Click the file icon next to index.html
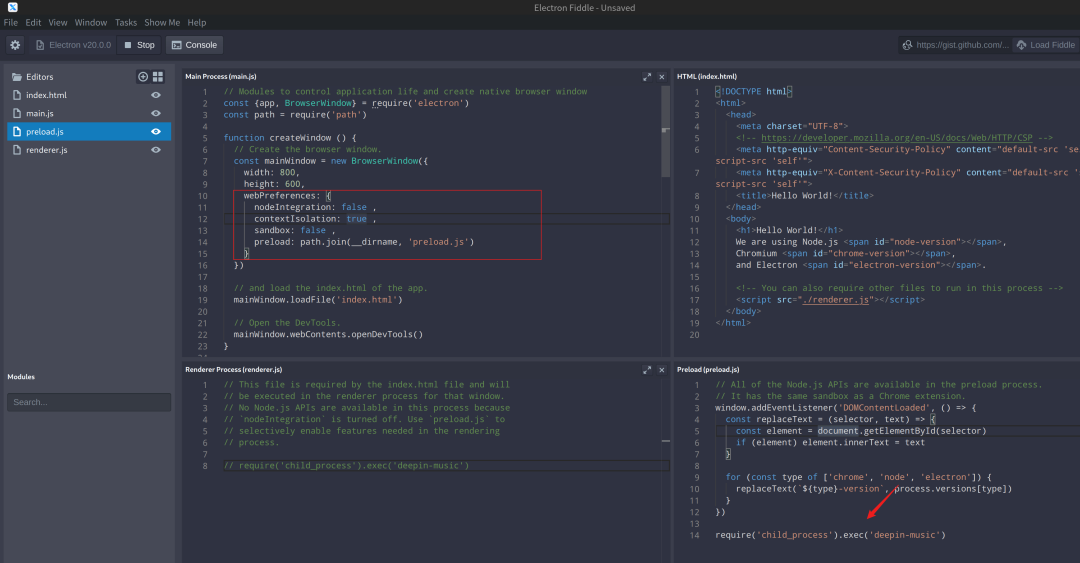 17,95
